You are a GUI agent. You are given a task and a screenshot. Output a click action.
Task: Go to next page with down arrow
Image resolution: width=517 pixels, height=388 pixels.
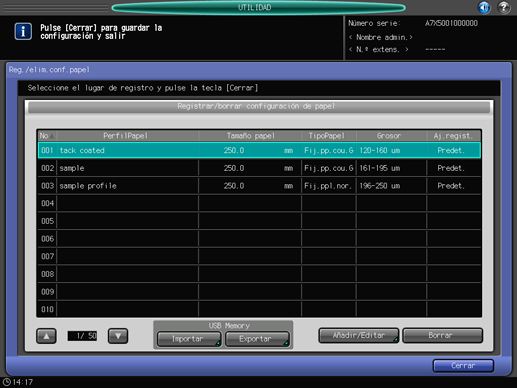click(x=118, y=336)
